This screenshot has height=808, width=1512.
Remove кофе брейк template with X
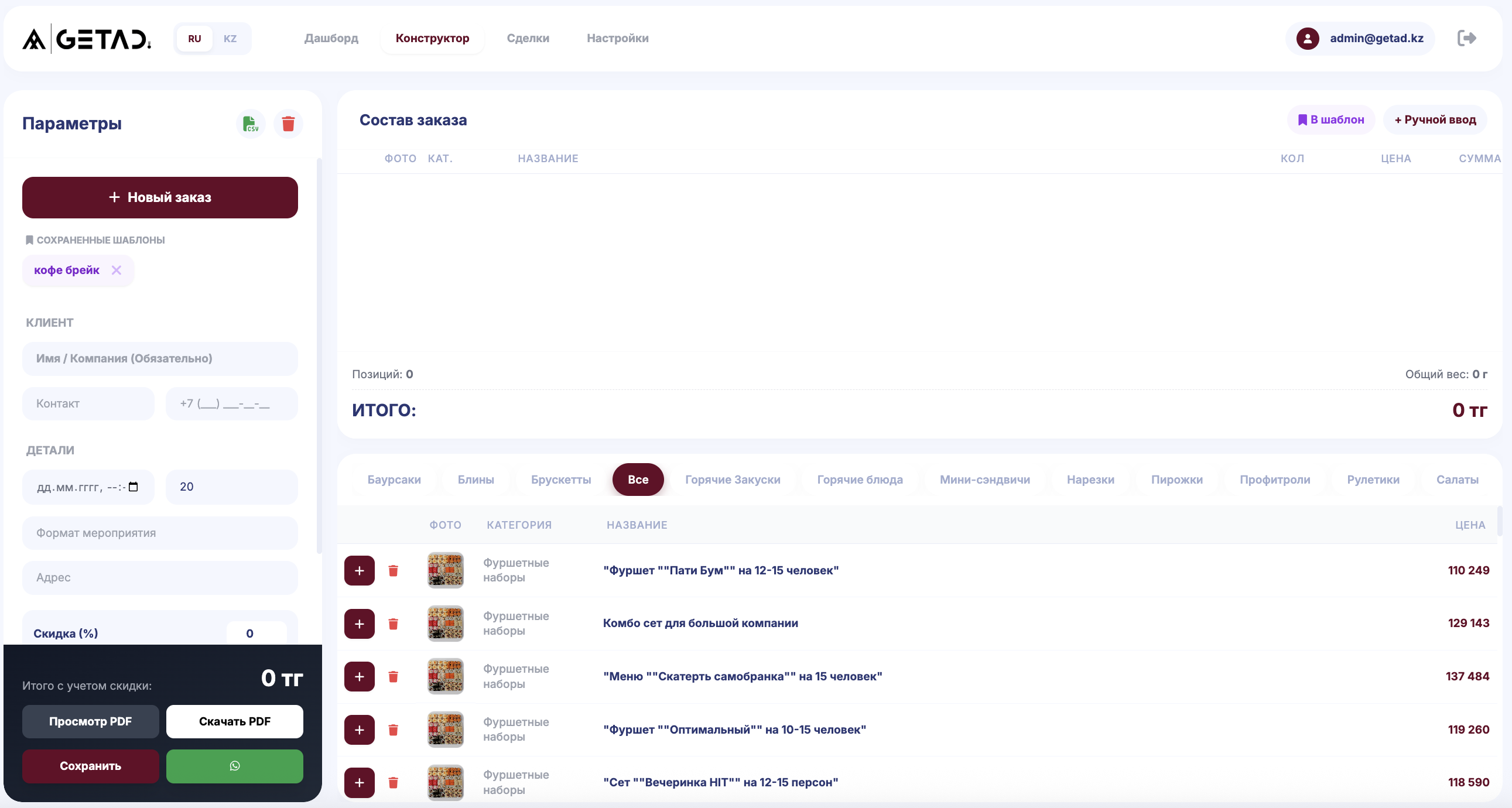pos(116,270)
